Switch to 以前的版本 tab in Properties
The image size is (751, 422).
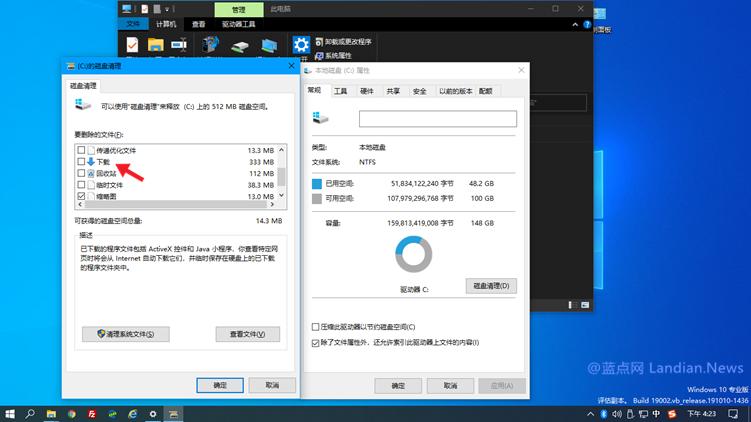tap(455, 91)
